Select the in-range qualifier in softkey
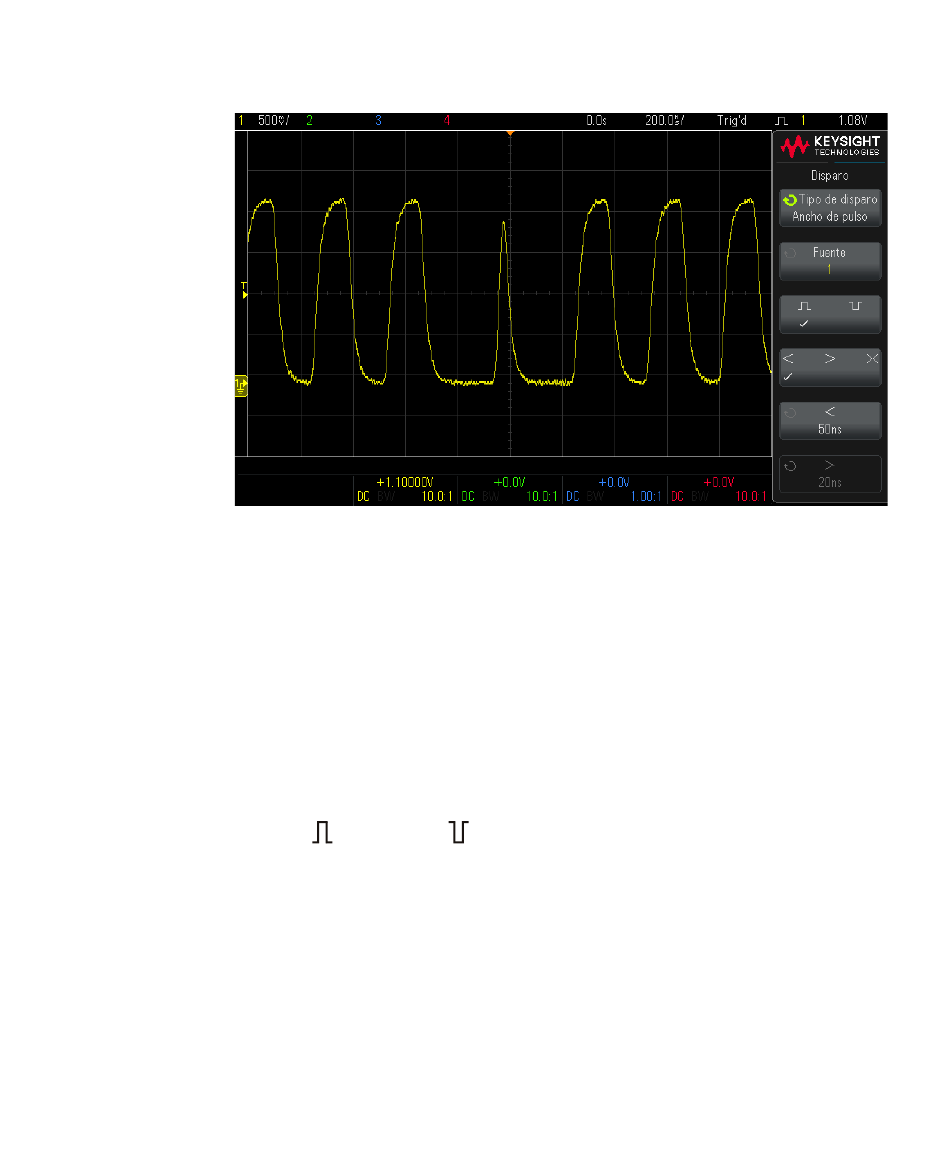Image resolution: width=950 pixels, height=1165 pixels. pos(872,359)
